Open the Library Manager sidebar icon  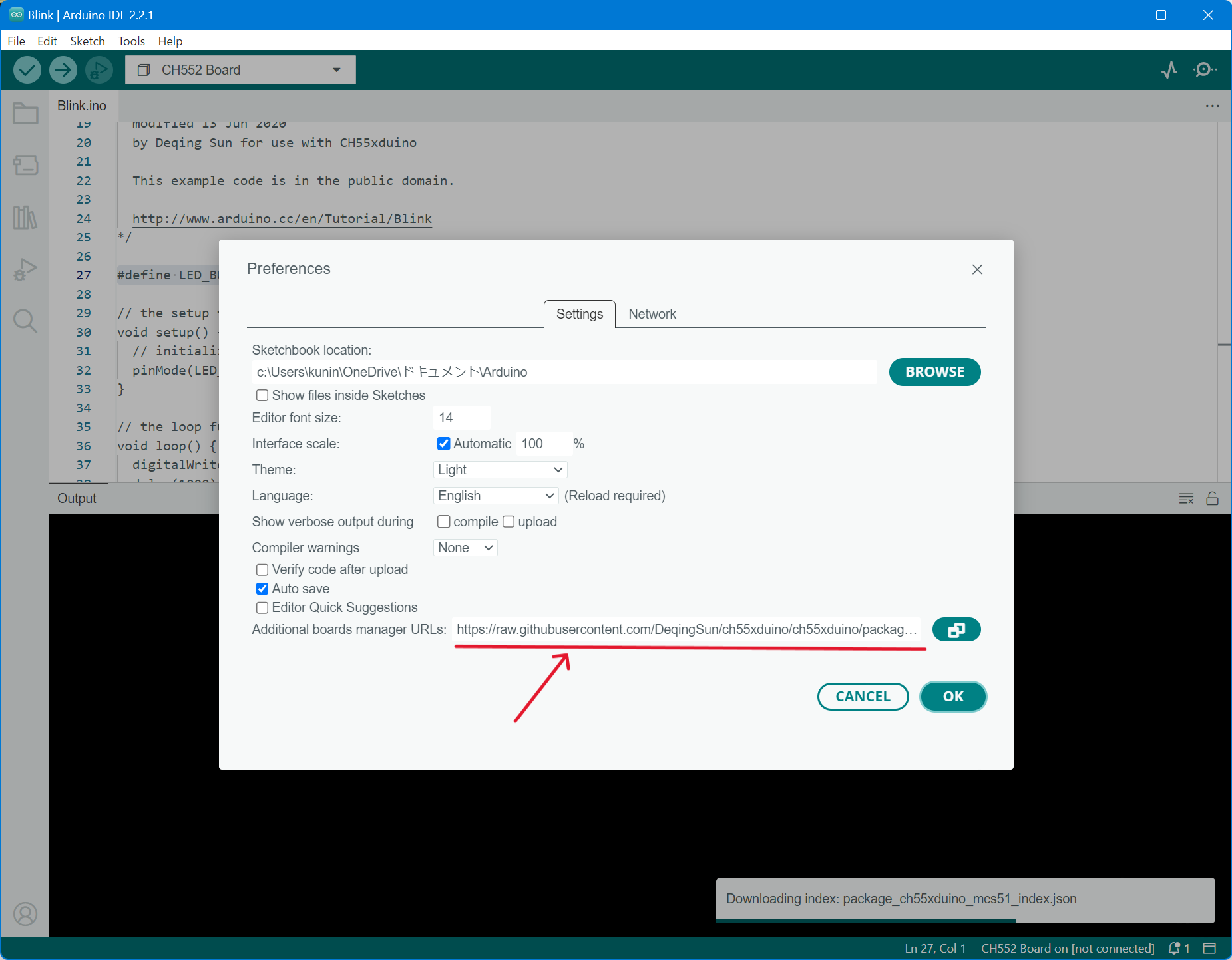(x=25, y=217)
